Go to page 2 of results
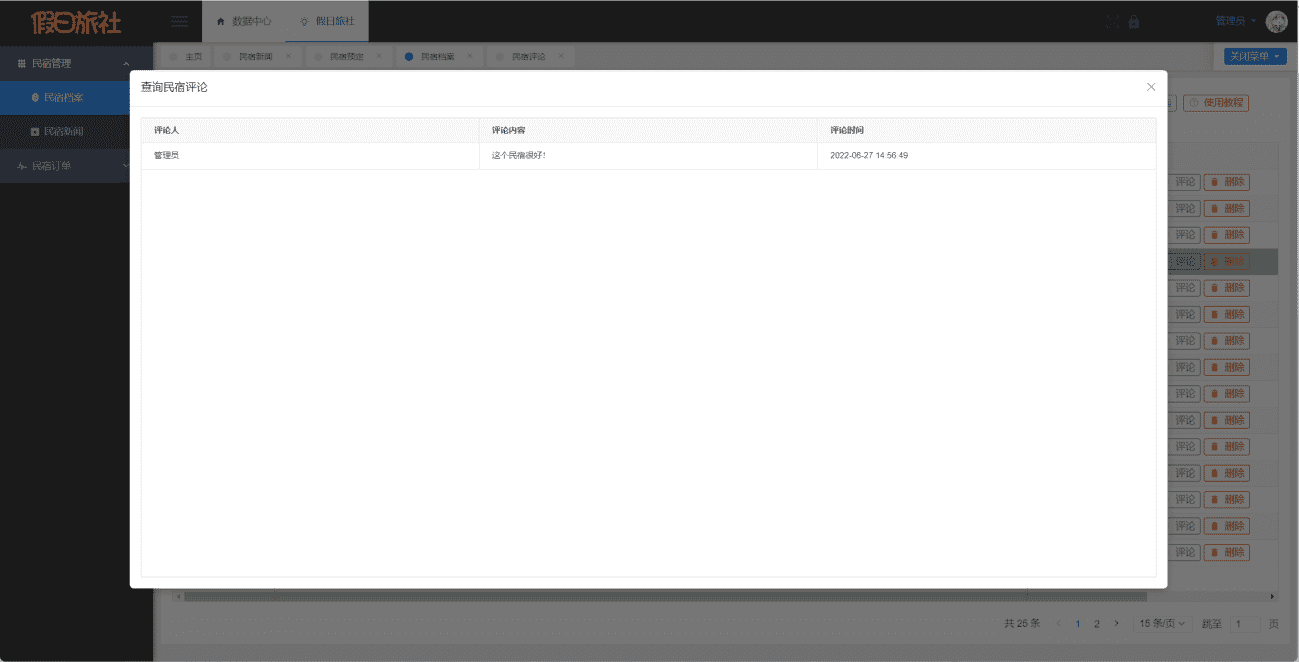 coord(1097,624)
